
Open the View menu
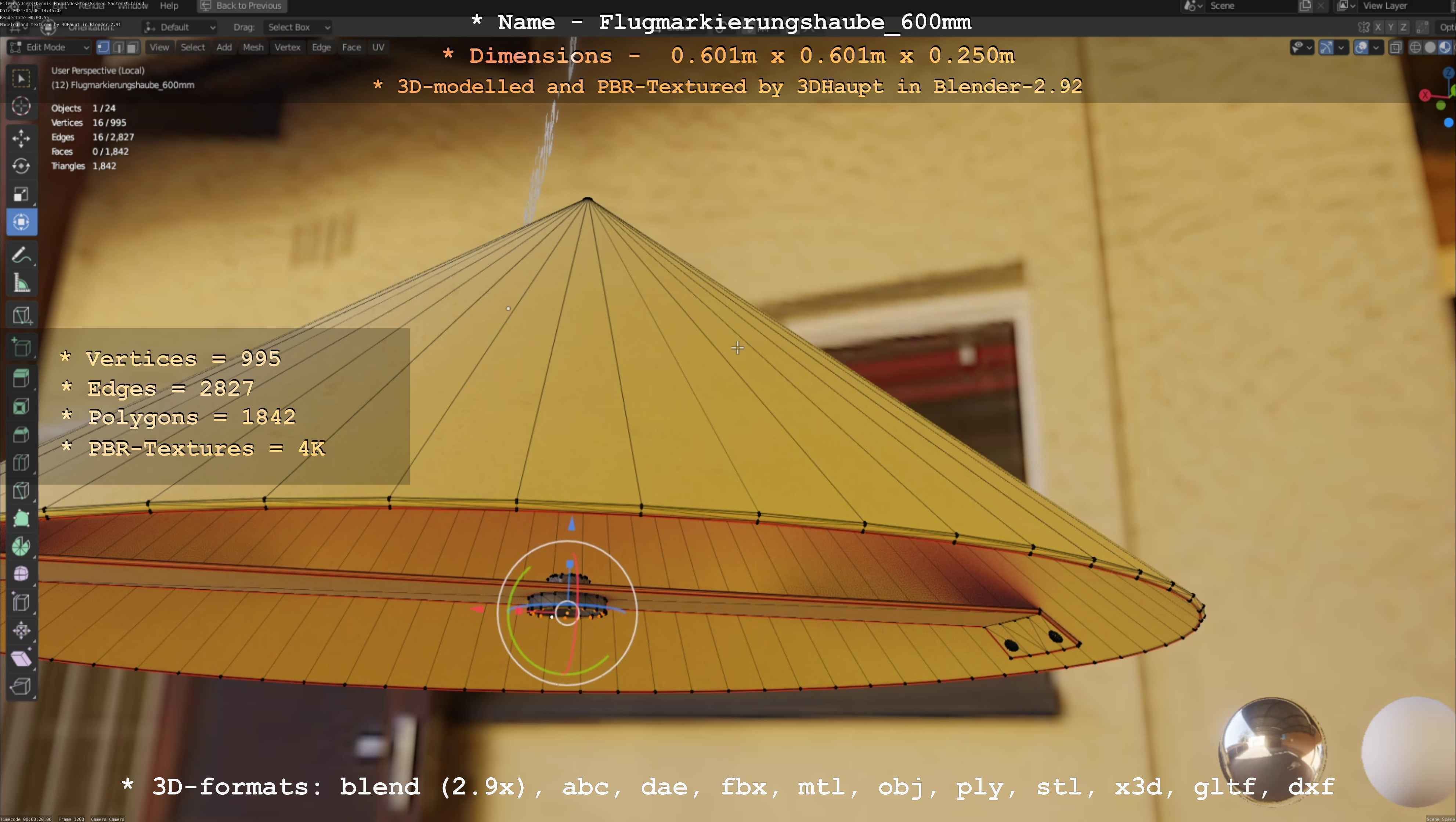(159, 47)
